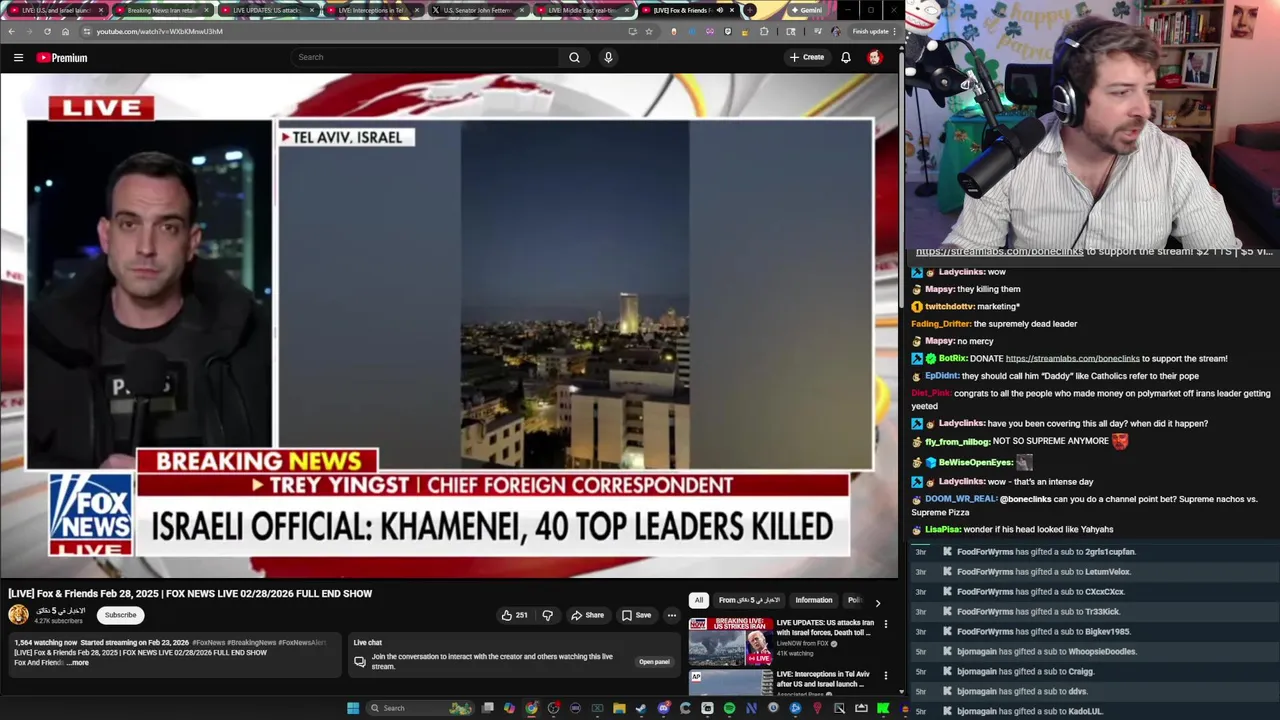Like the video showing 251 likes
Screen dimensions: 1280x720
(x=514, y=615)
